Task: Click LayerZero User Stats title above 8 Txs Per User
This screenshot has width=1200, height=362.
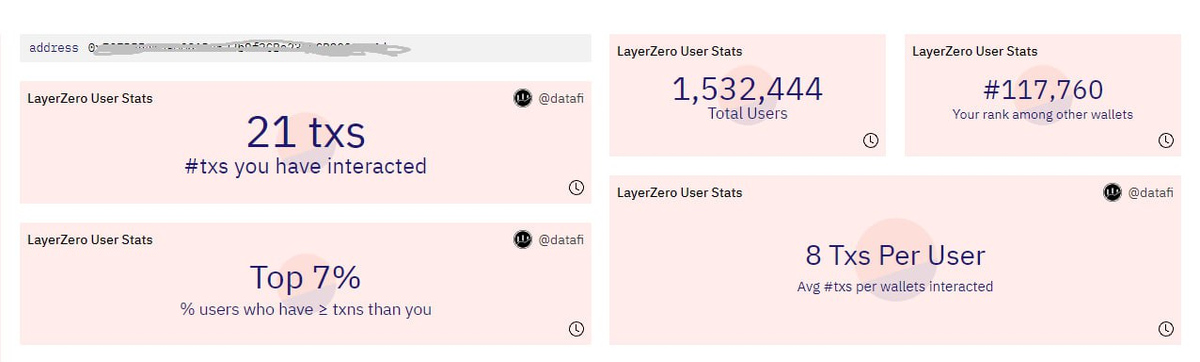Action: [680, 192]
